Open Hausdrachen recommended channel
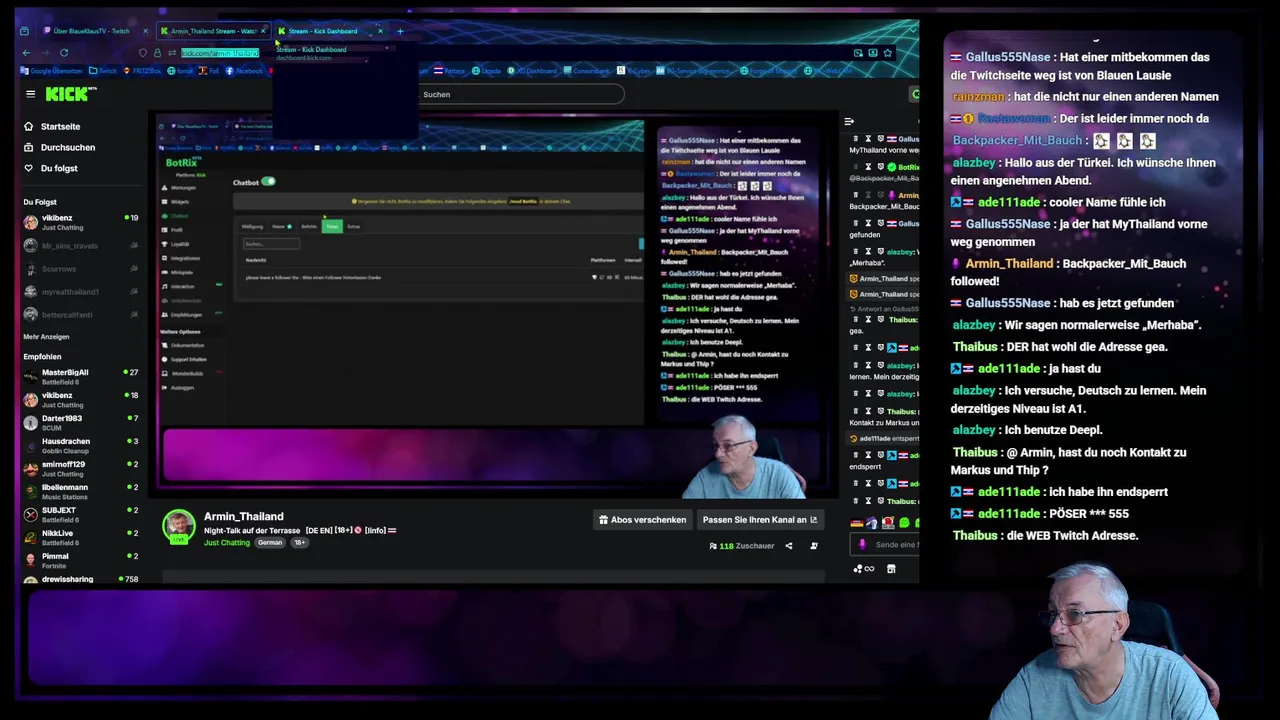The height and width of the screenshot is (720, 1280). (80, 446)
